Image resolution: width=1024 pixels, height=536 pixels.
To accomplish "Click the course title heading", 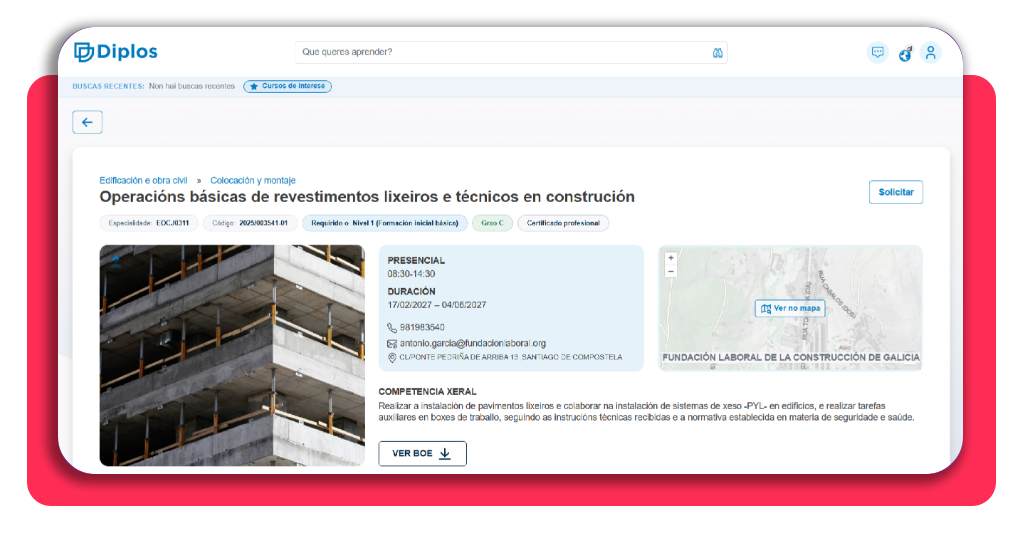I will point(367,197).
